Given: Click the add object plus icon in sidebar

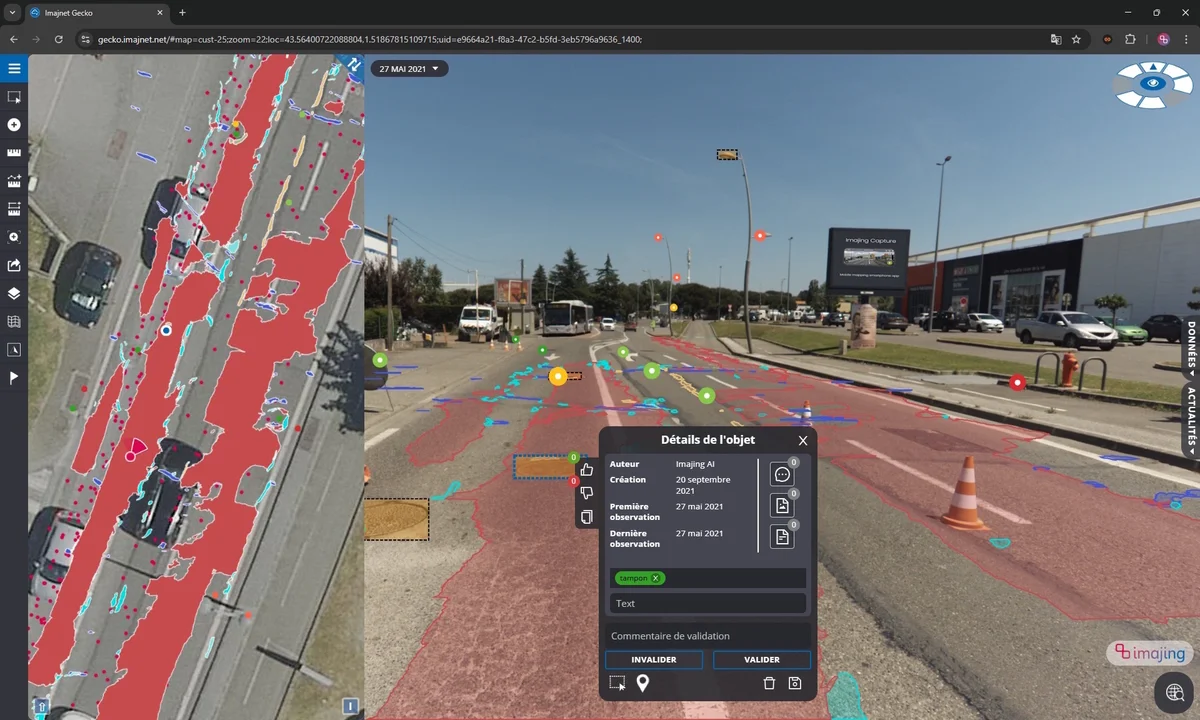Looking at the screenshot, I should (x=14, y=125).
